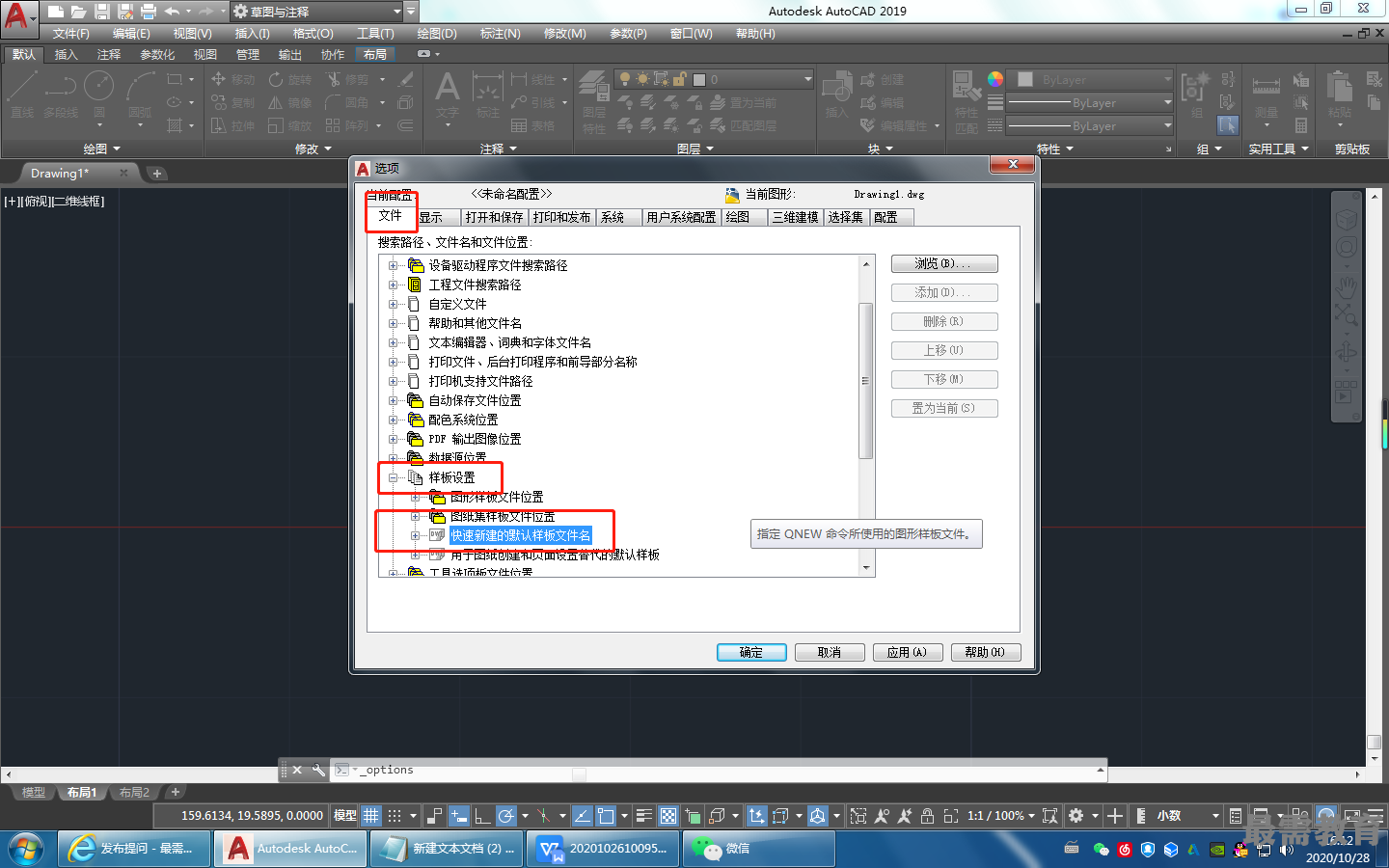The height and width of the screenshot is (868, 1389).
Task: Select the Polyline (多段线) tool
Action: tap(60, 95)
